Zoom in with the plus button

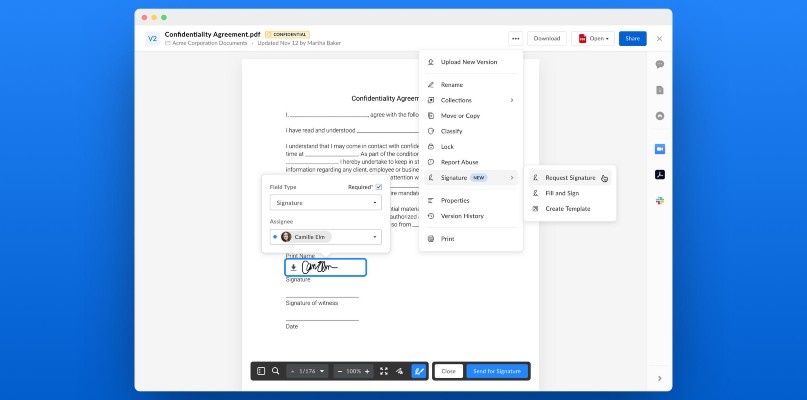tap(367, 371)
